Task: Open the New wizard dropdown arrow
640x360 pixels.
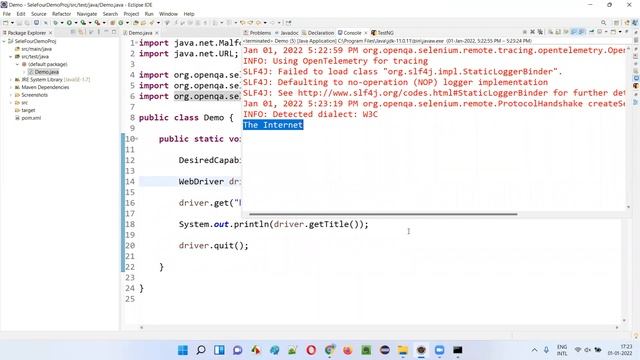Action: [x=12, y=23]
